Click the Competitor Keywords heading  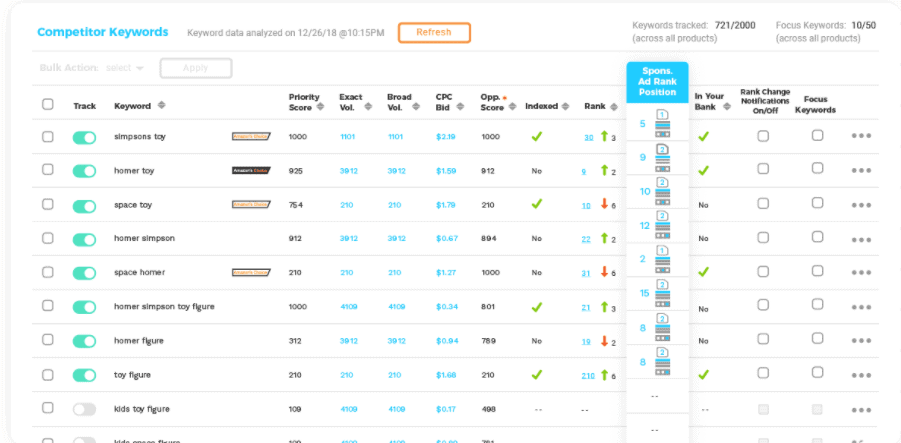103,32
